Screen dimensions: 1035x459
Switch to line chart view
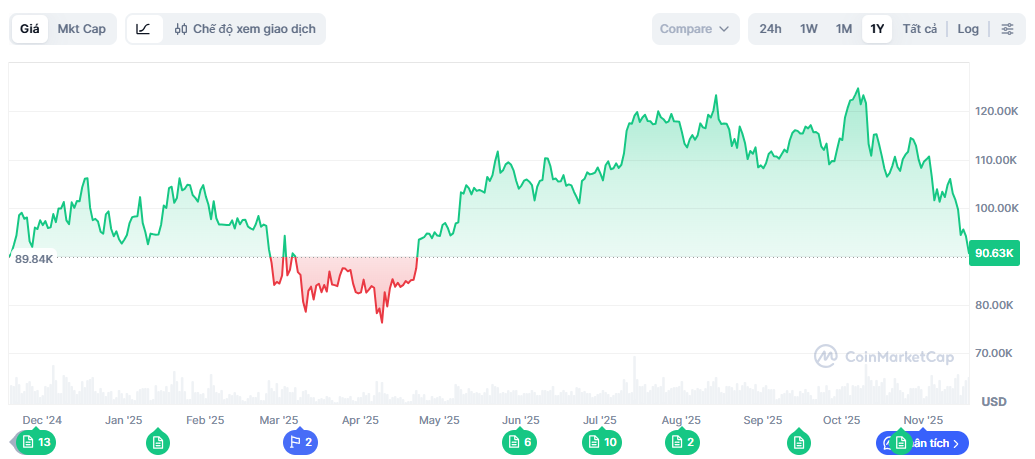pos(144,29)
